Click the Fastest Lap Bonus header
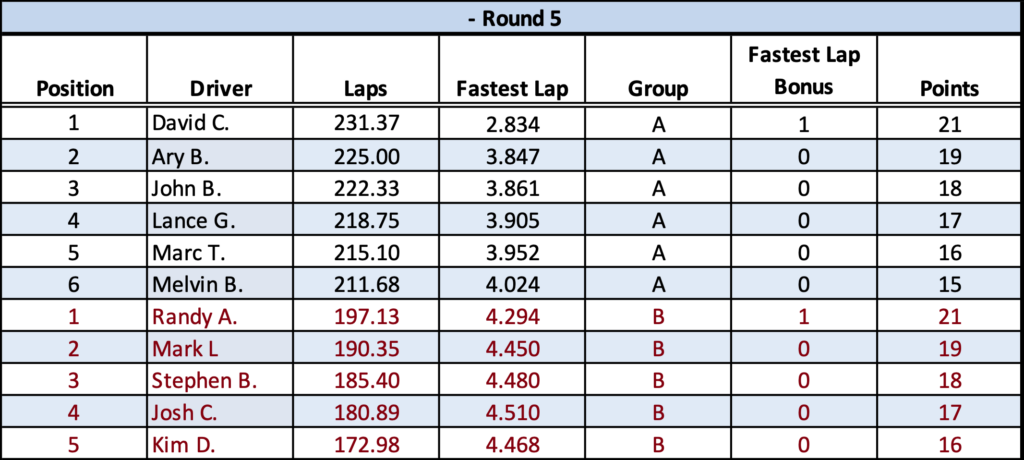1024x460 pixels. pyautogui.click(x=804, y=71)
